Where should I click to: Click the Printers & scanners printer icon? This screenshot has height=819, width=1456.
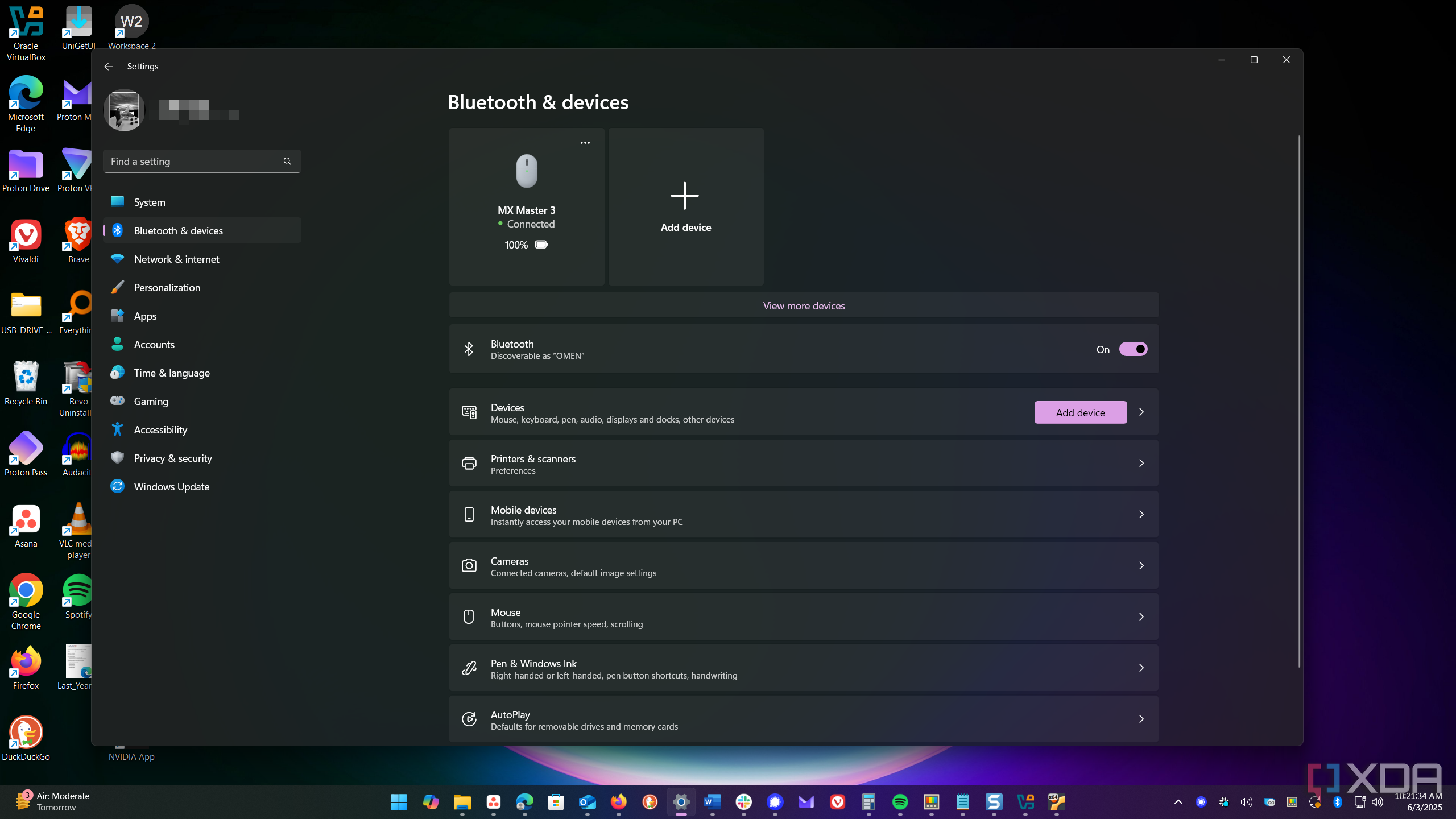[x=469, y=464]
